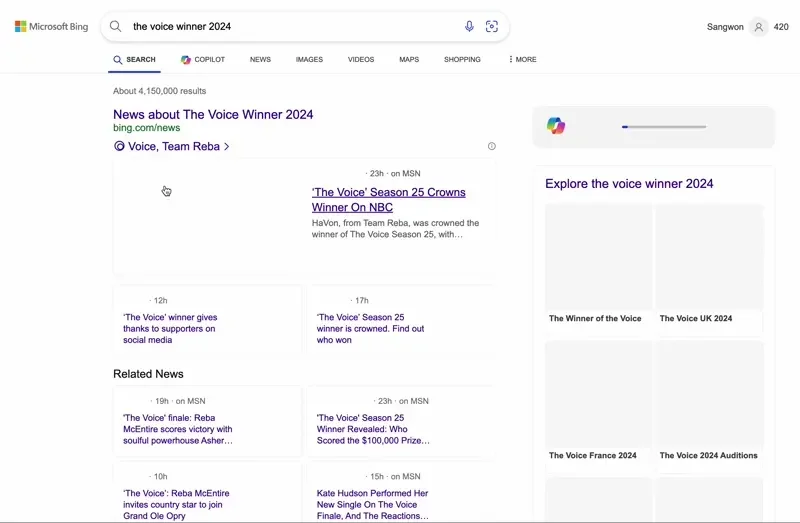Select the Shopping tab

click(462, 60)
